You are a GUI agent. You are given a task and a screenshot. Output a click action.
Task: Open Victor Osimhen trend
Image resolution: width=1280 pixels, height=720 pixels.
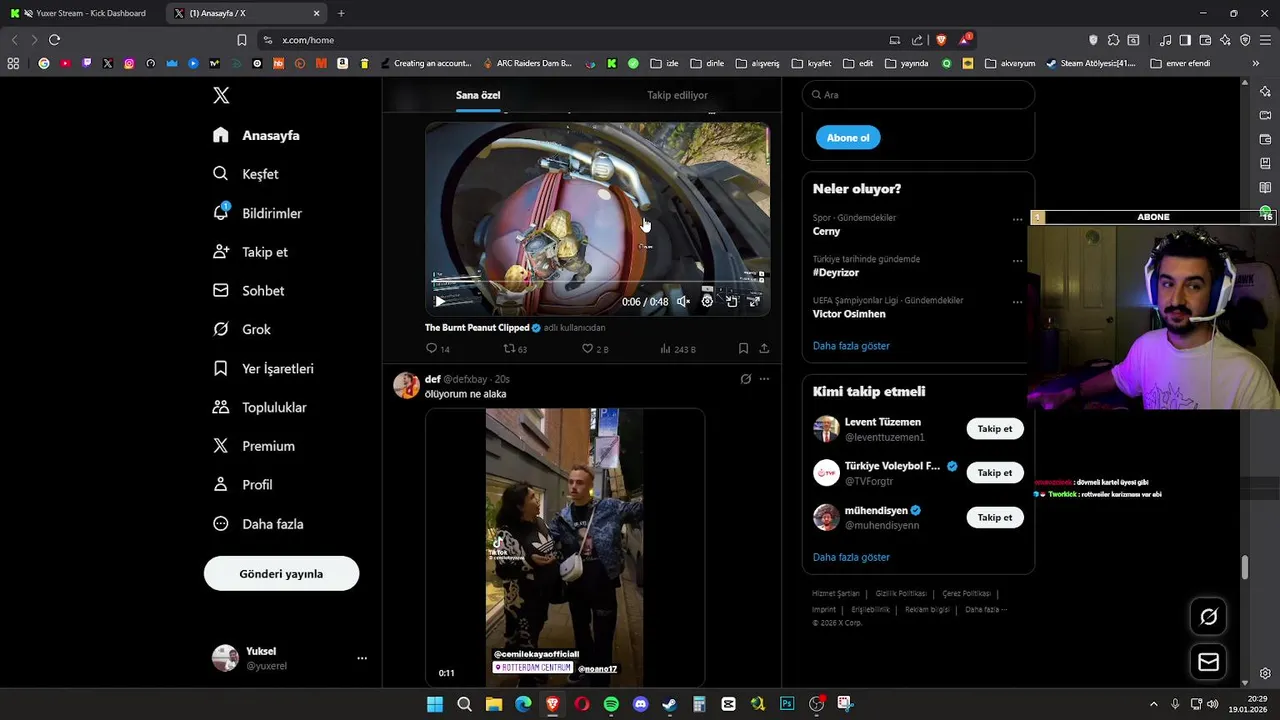point(849,314)
